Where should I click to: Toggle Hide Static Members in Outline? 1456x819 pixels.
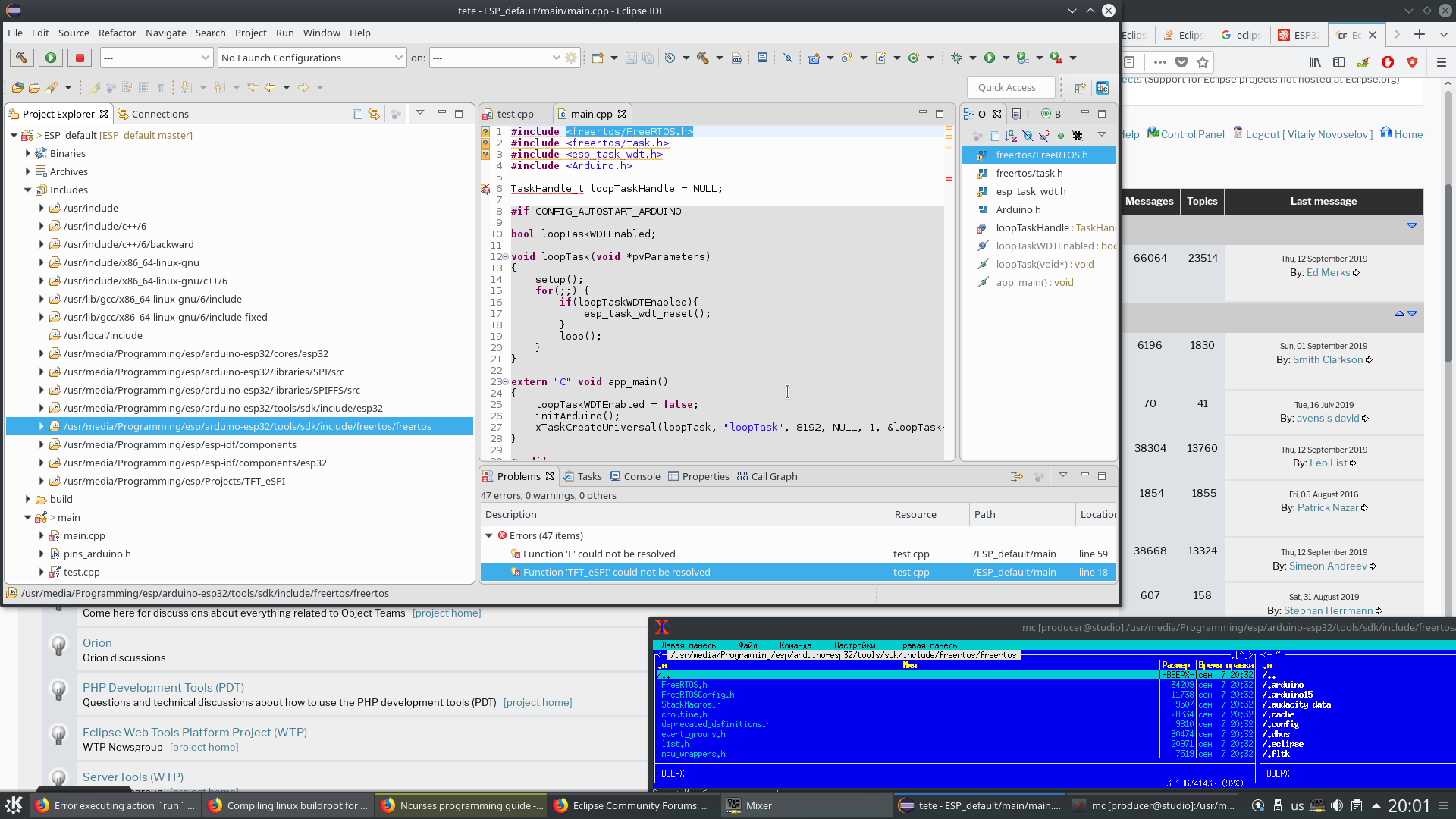coord(1044,136)
